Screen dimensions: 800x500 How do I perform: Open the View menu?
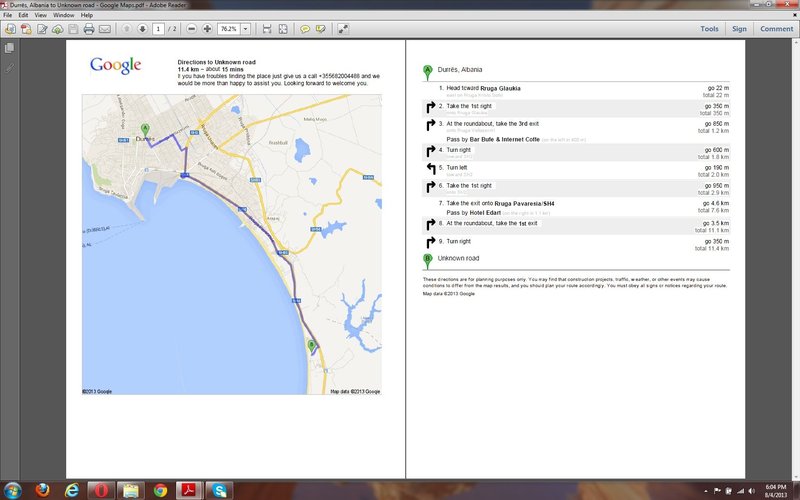[x=41, y=15]
